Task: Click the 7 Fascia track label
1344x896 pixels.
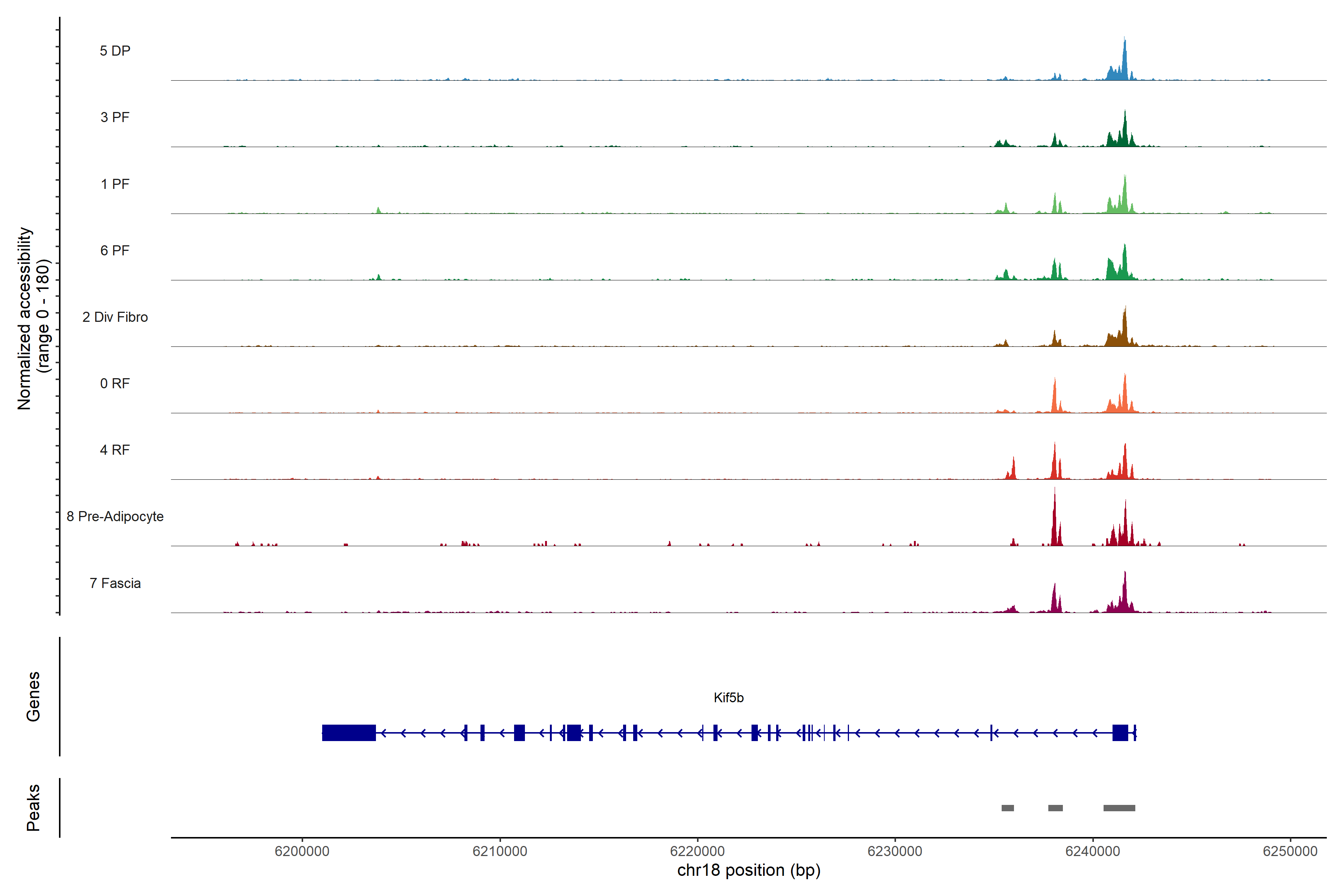Action: 115,583
